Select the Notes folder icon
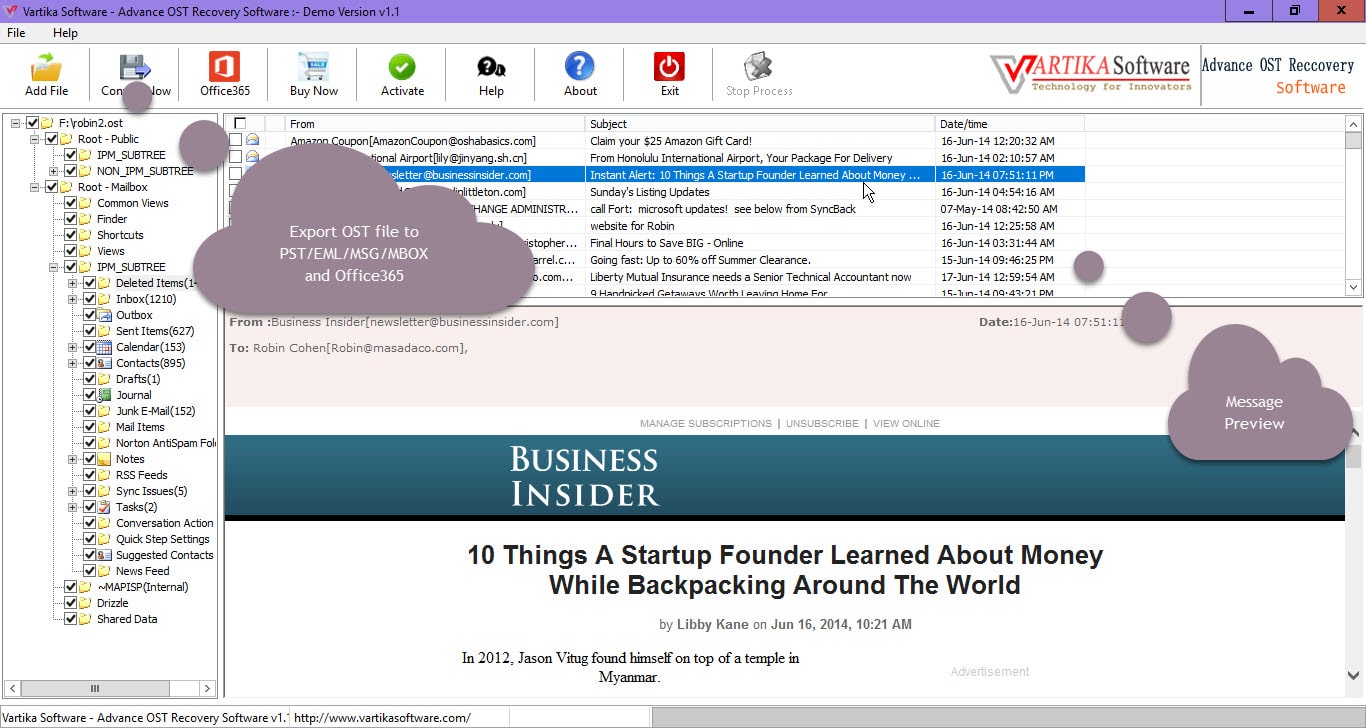This screenshot has height=728, width=1366. [105, 459]
